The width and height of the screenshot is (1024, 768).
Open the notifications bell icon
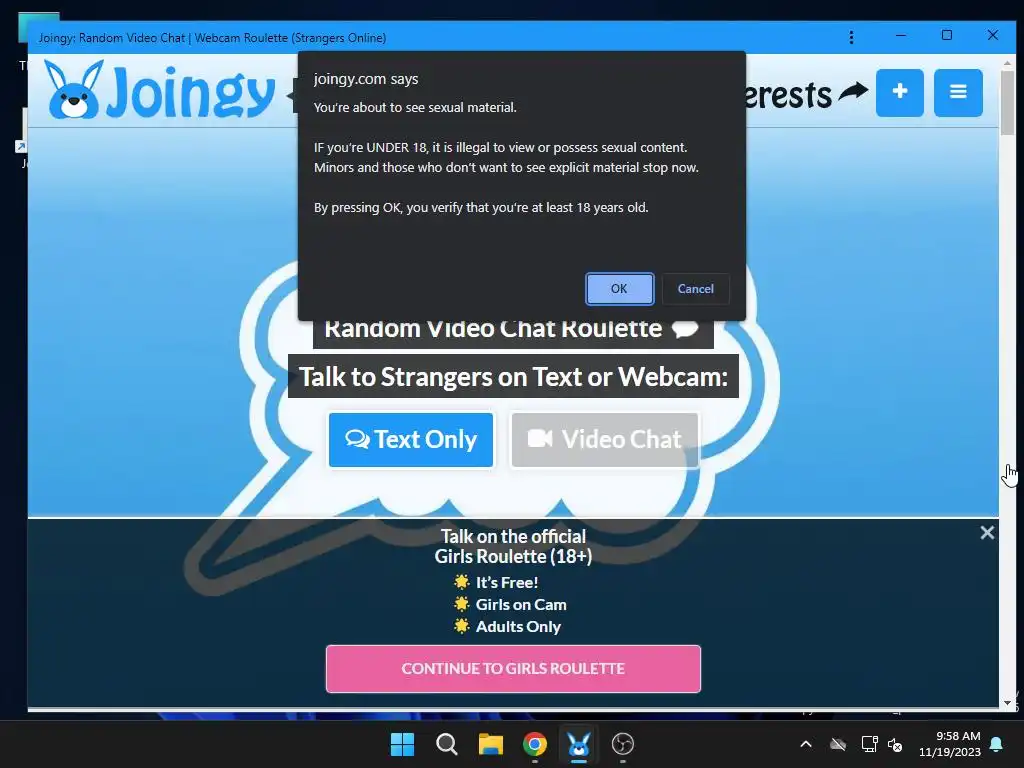997,744
